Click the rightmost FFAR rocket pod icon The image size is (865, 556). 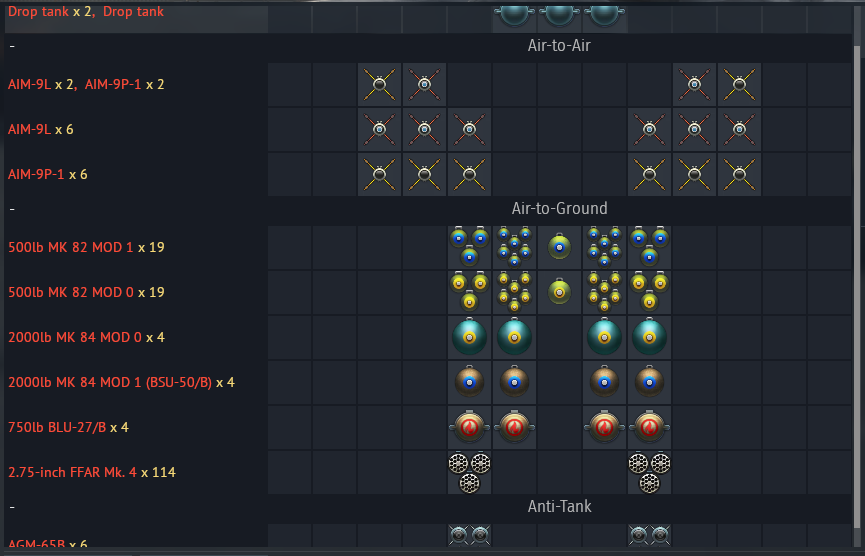click(x=649, y=472)
